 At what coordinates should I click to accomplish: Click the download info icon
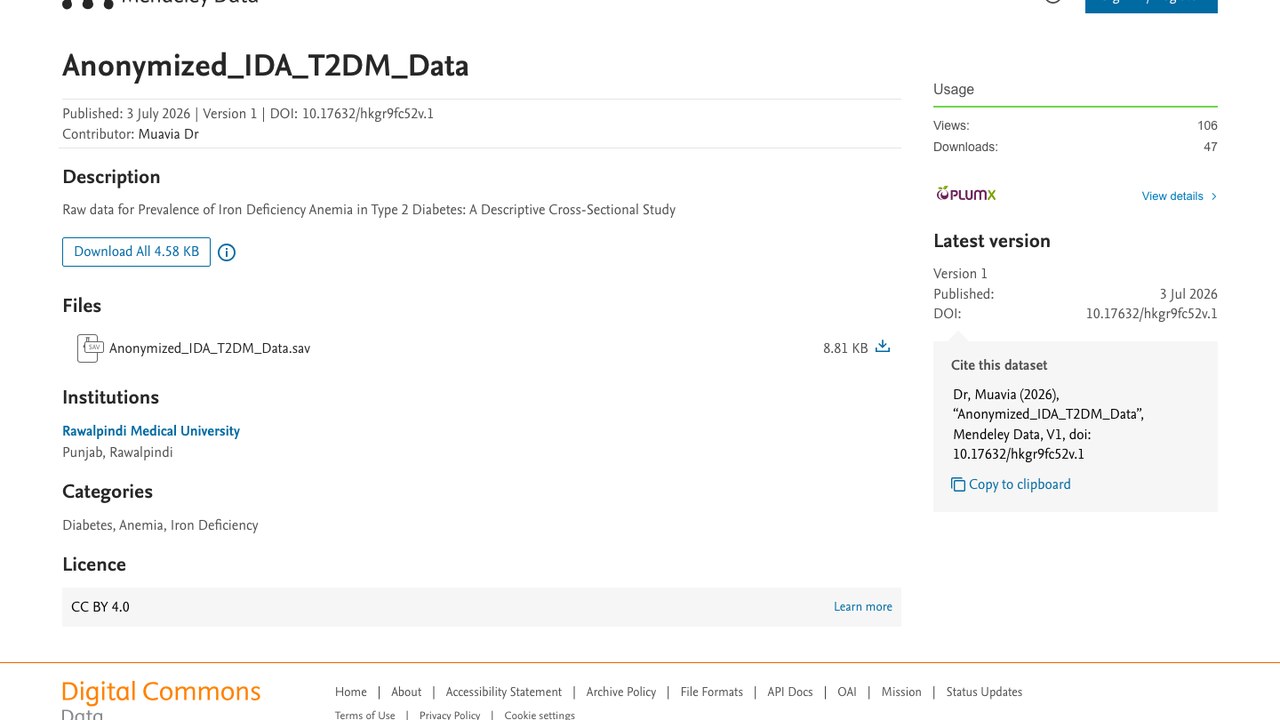[x=227, y=253]
